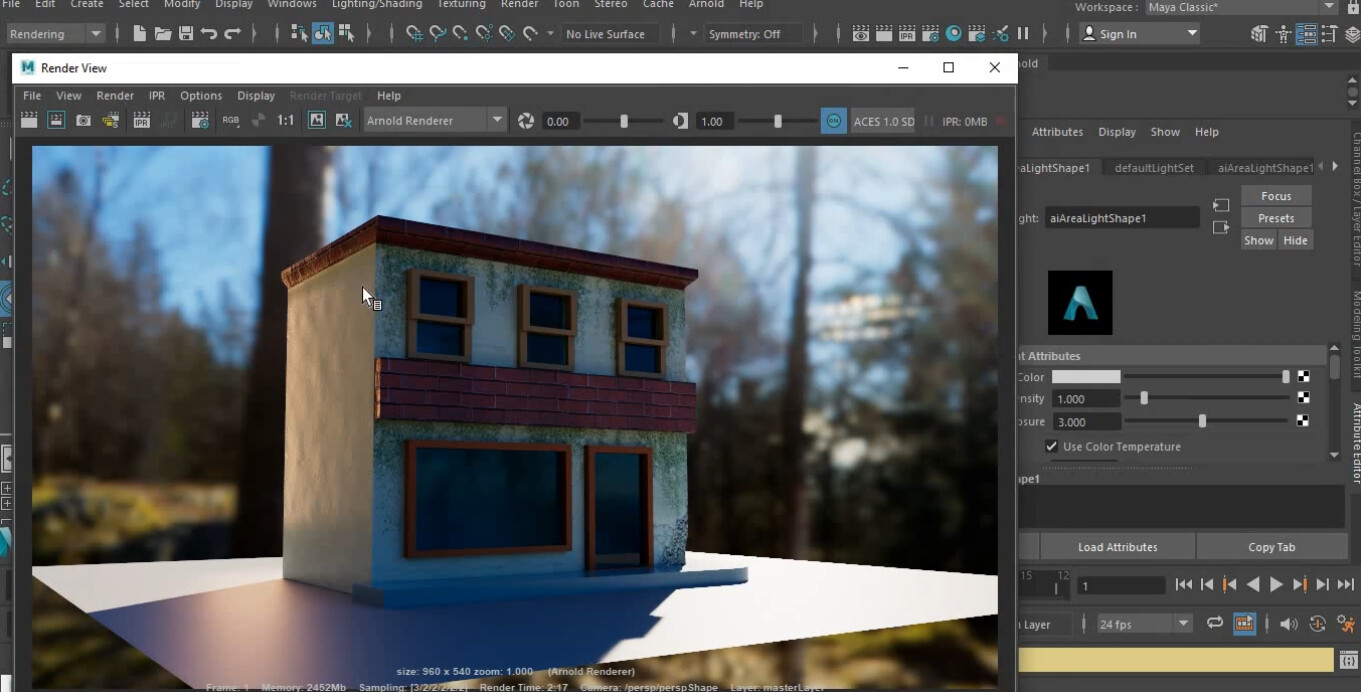This screenshot has width=1361, height=692.
Task: Toggle auto keyframe running figure icon
Action: pos(1344,623)
